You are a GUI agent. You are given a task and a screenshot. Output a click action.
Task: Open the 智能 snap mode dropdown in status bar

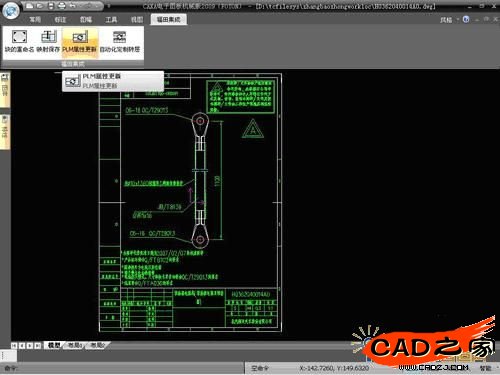487,368
